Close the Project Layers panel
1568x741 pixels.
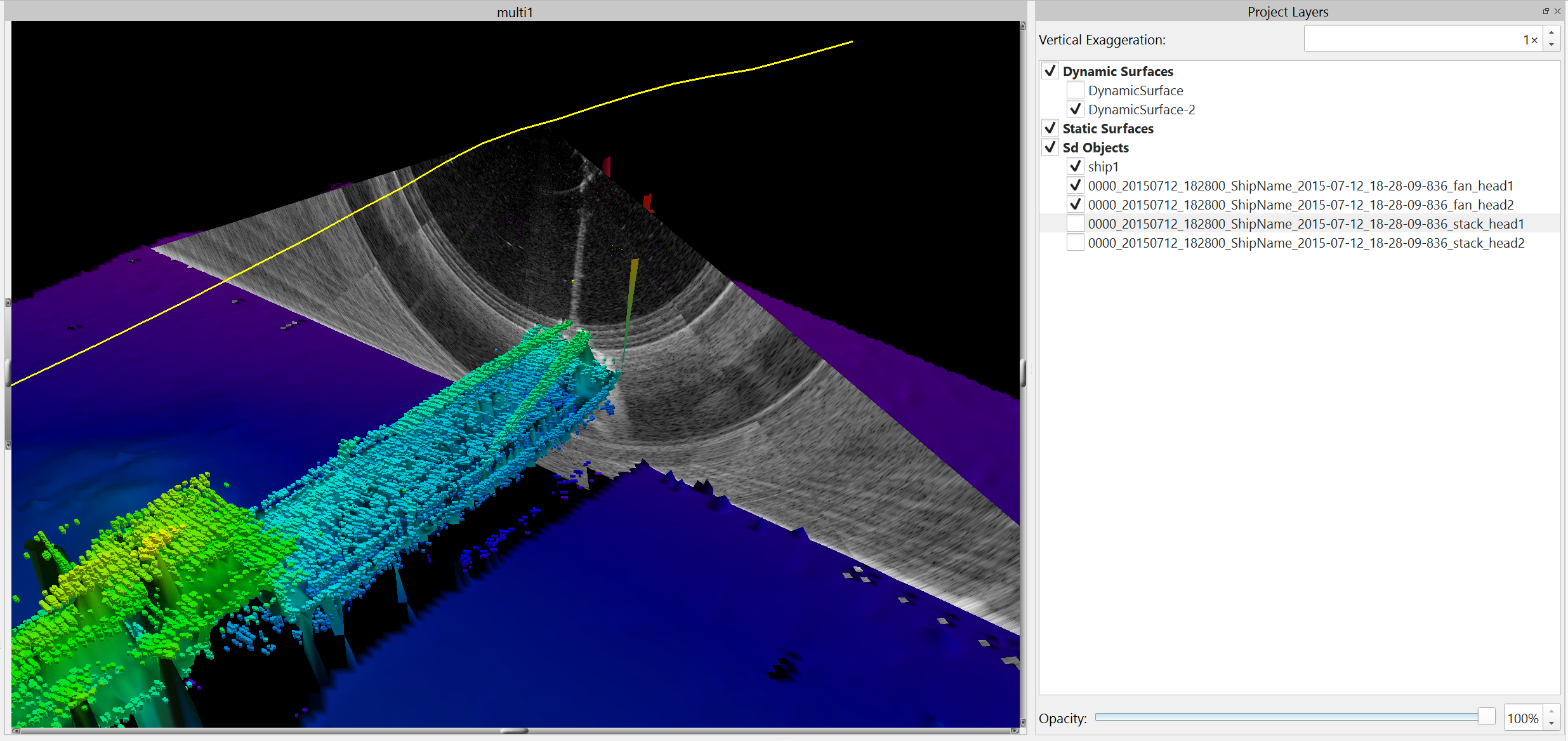(x=1557, y=11)
